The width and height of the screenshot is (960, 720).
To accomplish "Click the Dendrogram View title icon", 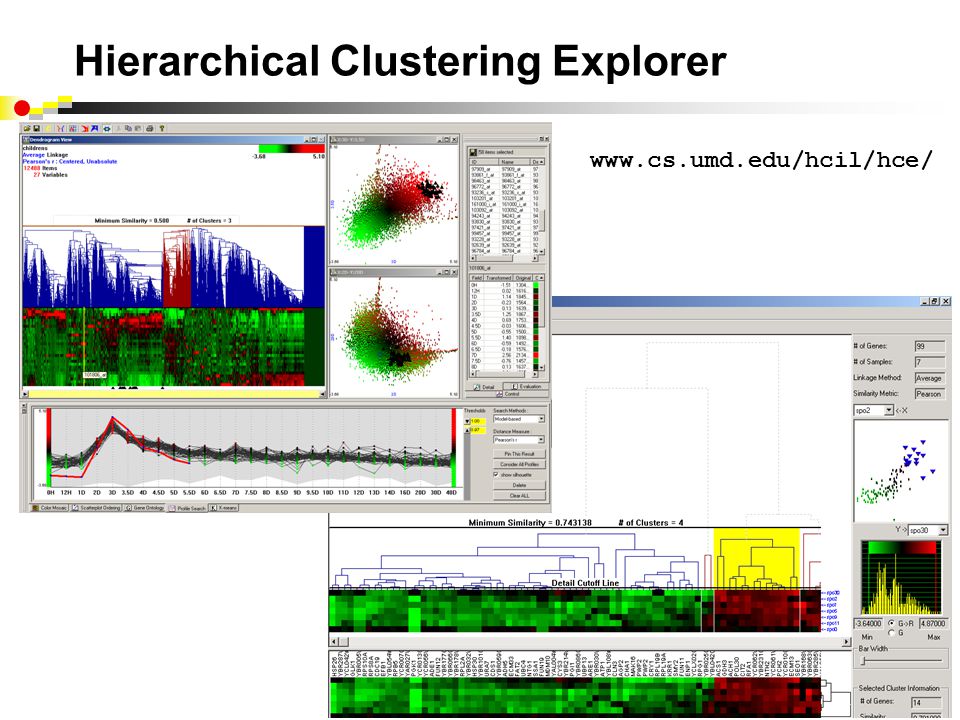I will (26, 140).
